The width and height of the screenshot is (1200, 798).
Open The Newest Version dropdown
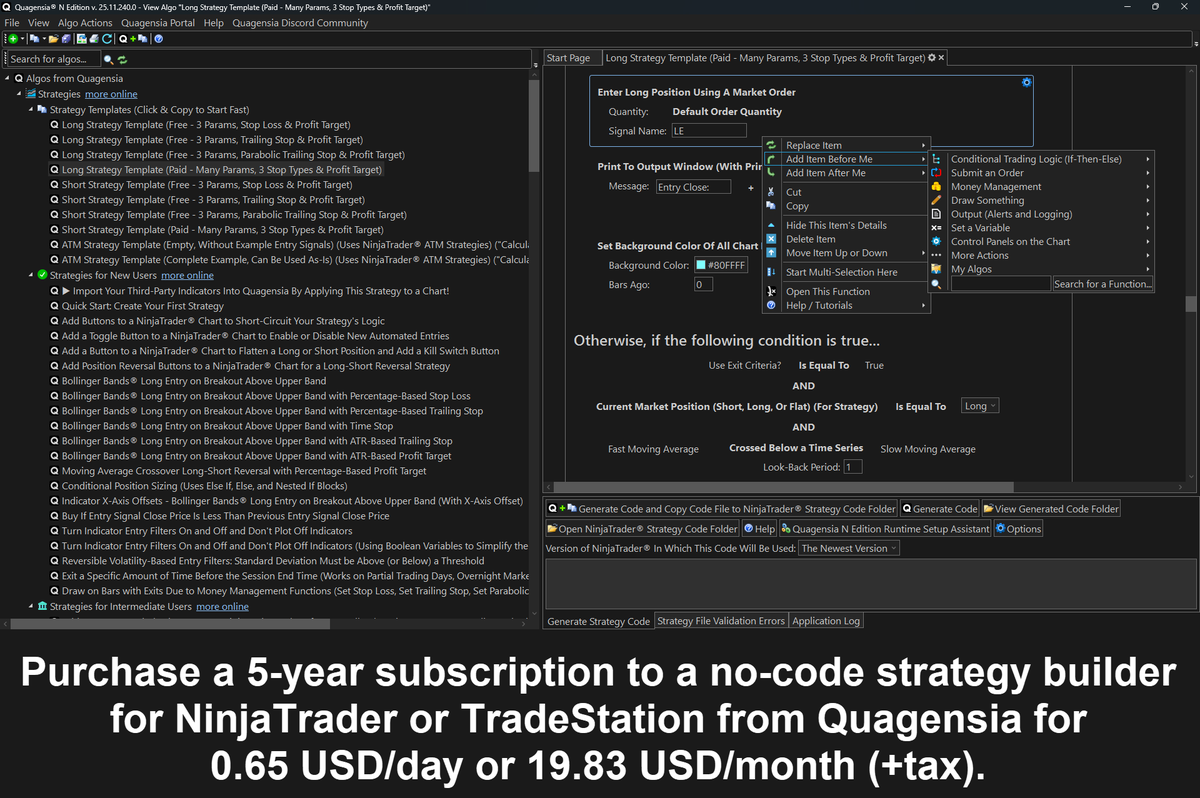pos(850,548)
